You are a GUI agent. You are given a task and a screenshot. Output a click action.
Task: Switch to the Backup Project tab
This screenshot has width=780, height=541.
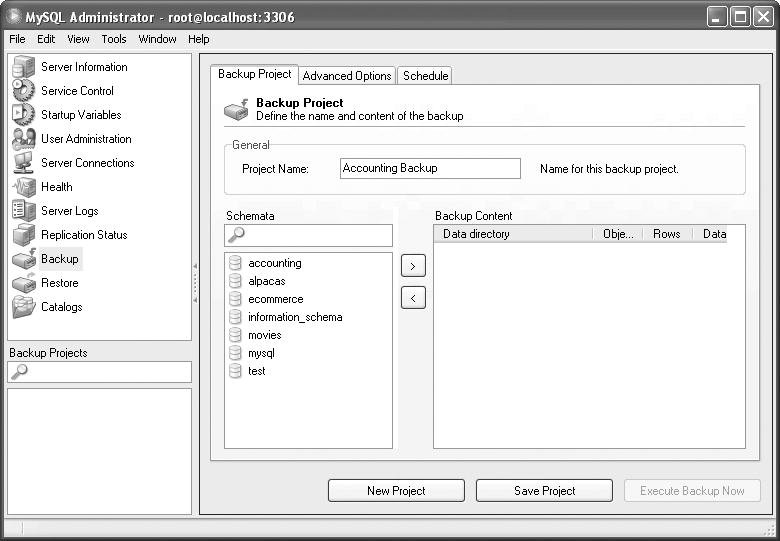pos(254,74)
